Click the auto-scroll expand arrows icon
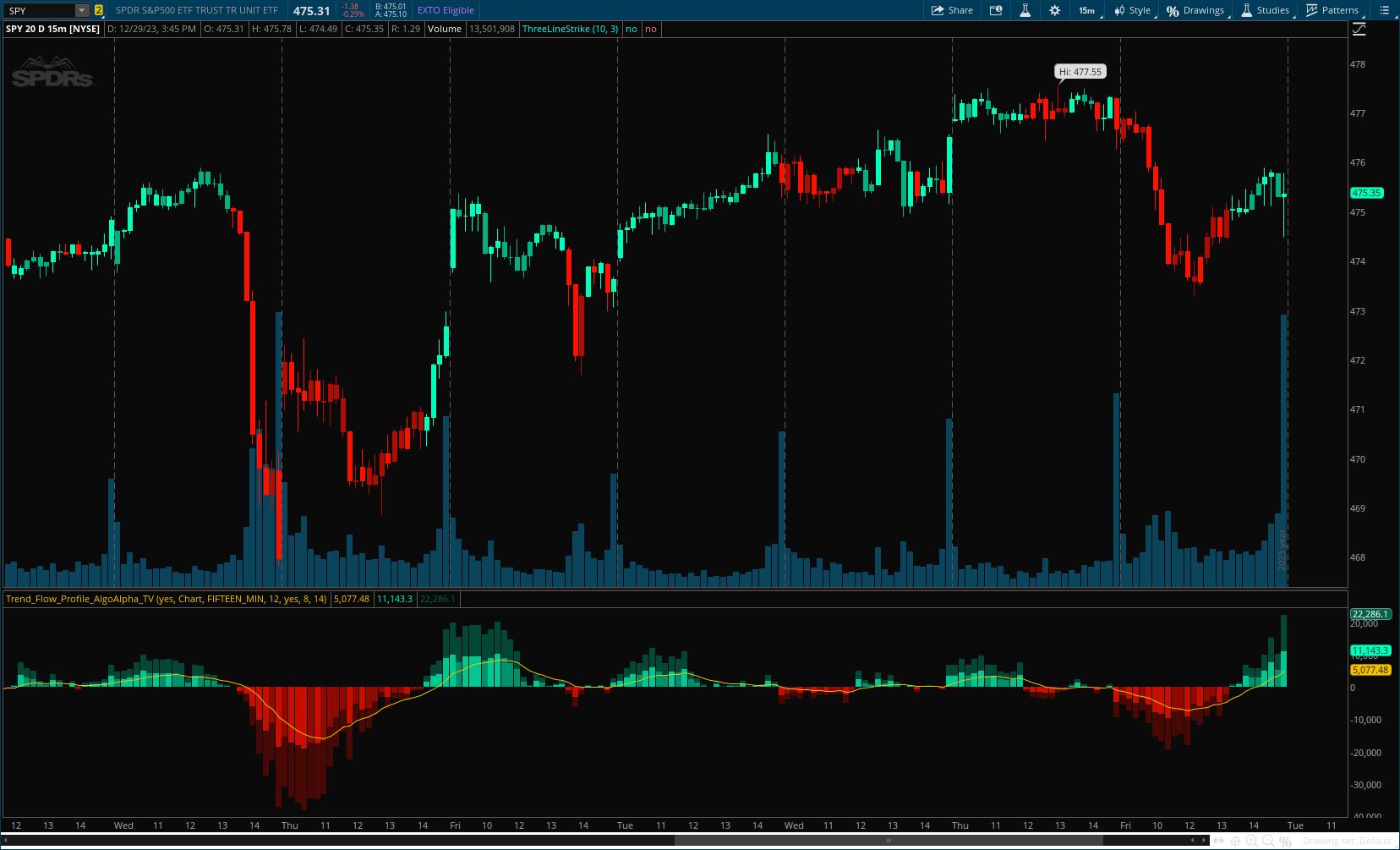 [1218, 841]
